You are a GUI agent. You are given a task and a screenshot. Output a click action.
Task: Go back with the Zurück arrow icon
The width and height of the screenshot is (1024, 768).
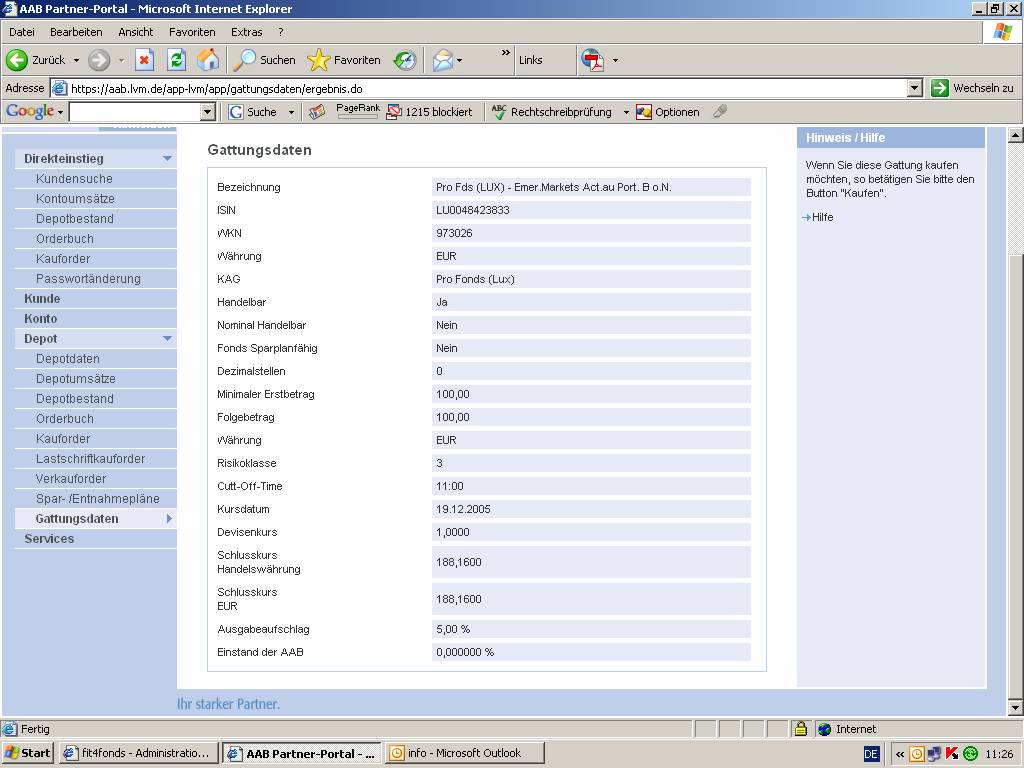click(17, 60)
